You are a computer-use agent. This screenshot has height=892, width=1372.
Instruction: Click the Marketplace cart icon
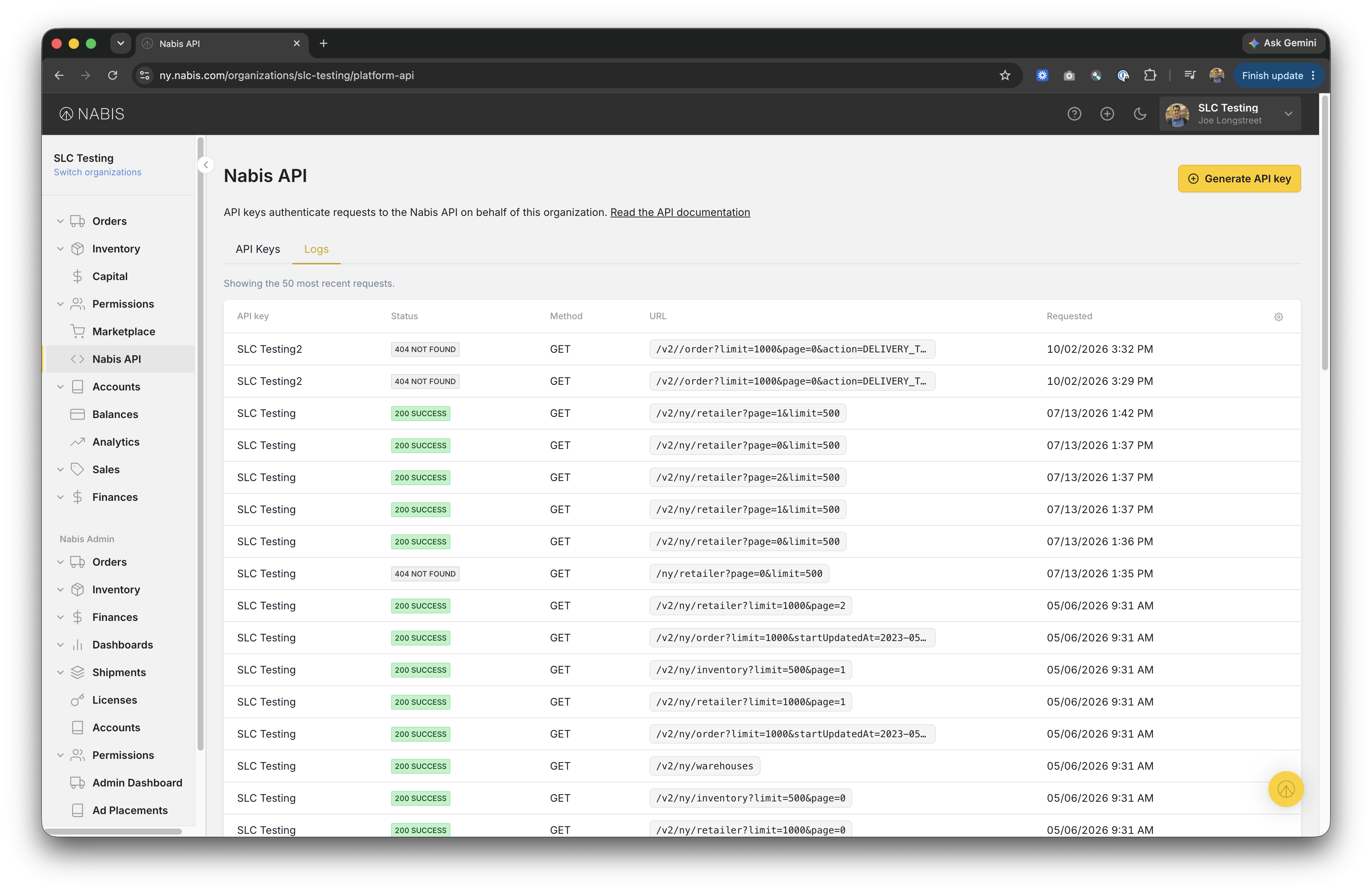[x=77, y=332]
